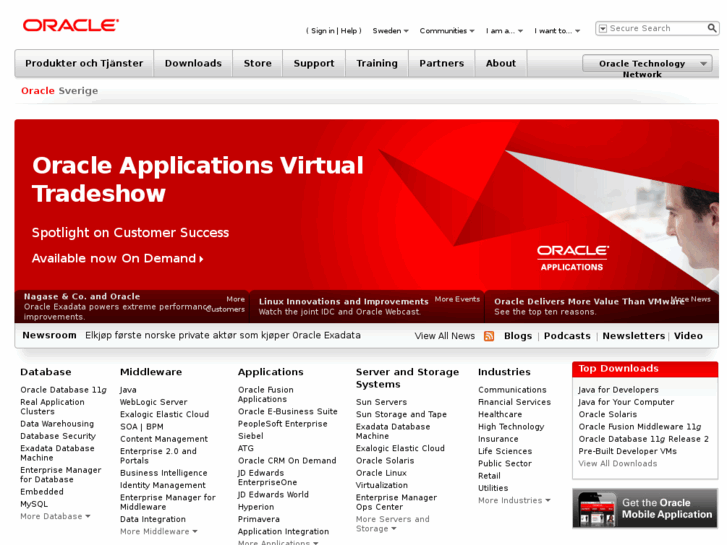This screenshot has width=727, height=545.
Task: Open the Elkjøp Exadata news headline
Action: coord(223,335)
